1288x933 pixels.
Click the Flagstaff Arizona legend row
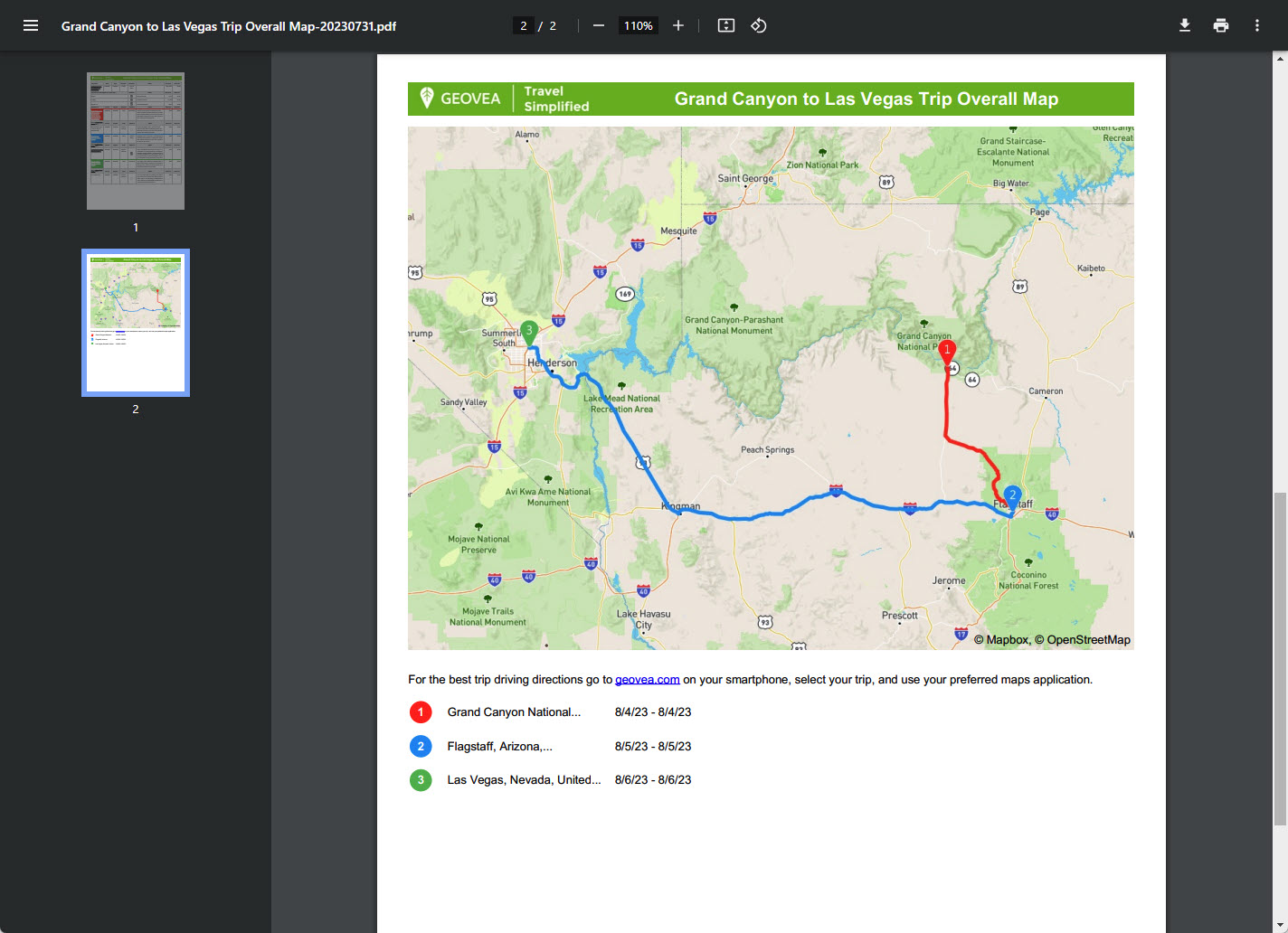500,746
